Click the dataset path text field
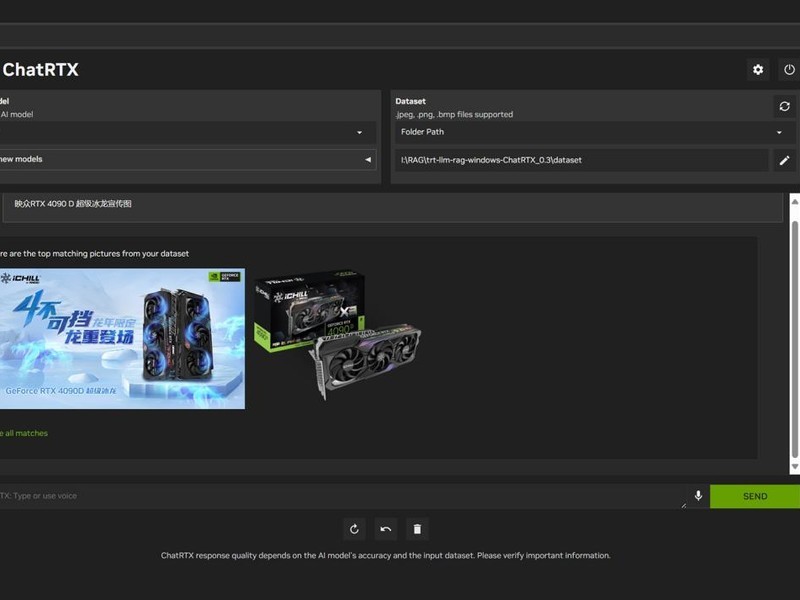This screenshot has height=600, width=800. (582, 160)
